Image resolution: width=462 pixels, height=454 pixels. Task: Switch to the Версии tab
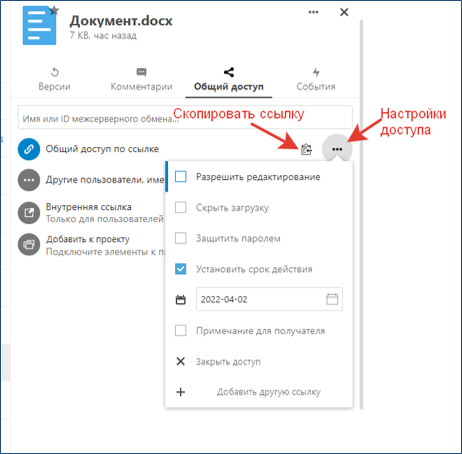tap(54, 79)
